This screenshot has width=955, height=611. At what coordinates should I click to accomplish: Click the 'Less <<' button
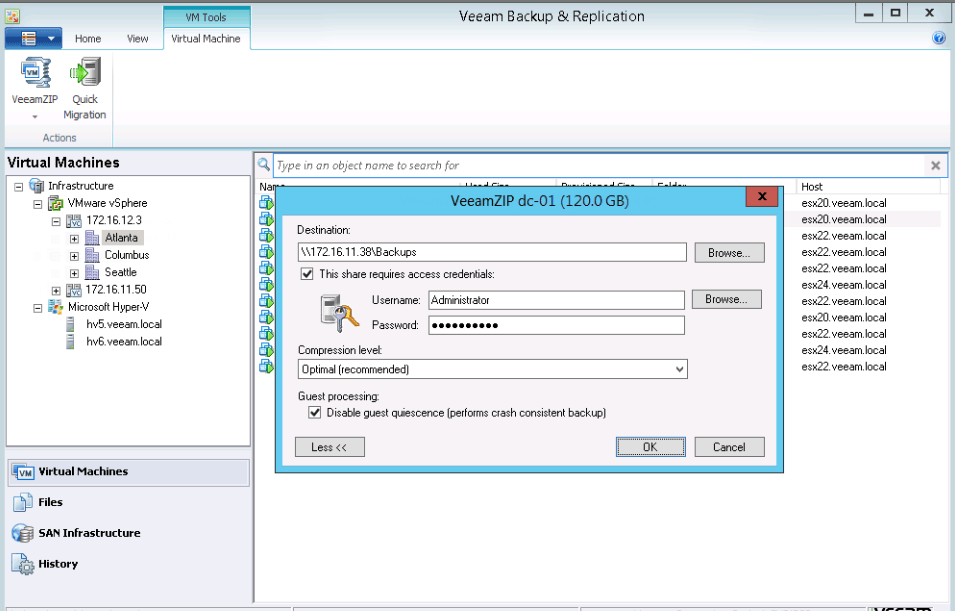pos(329,447)
